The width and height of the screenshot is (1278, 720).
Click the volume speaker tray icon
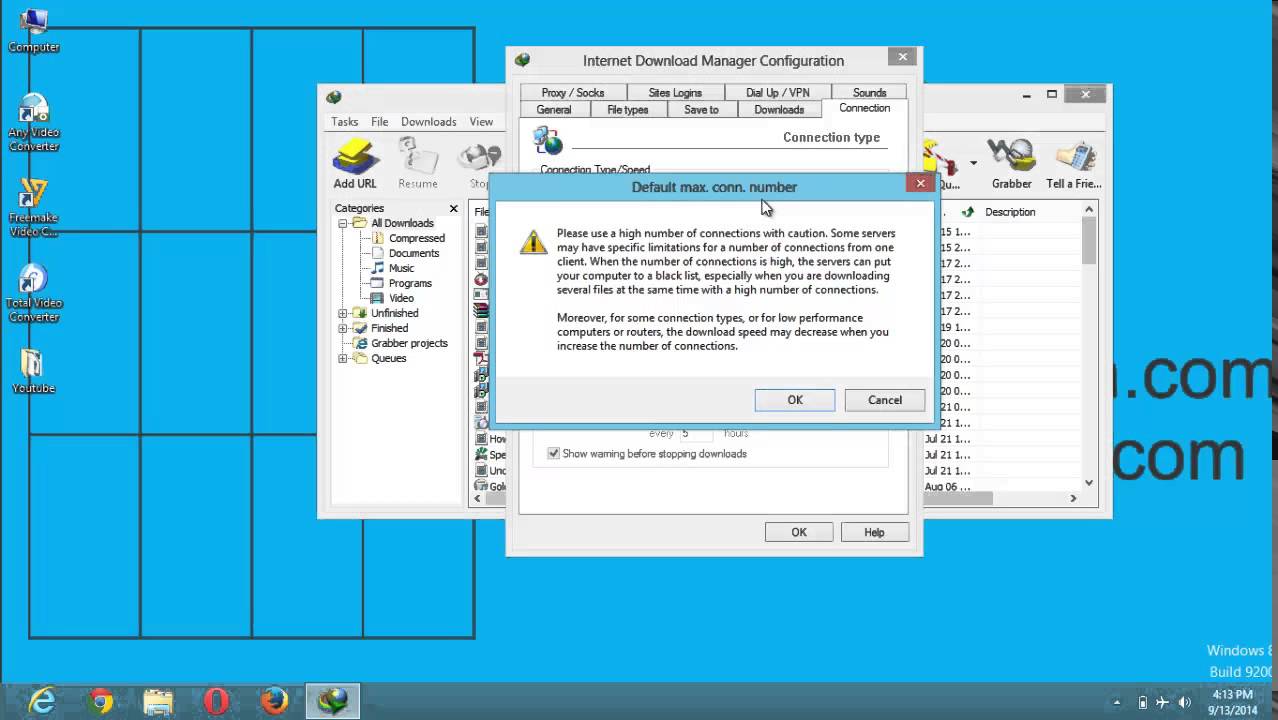[x=1185, y=702]
